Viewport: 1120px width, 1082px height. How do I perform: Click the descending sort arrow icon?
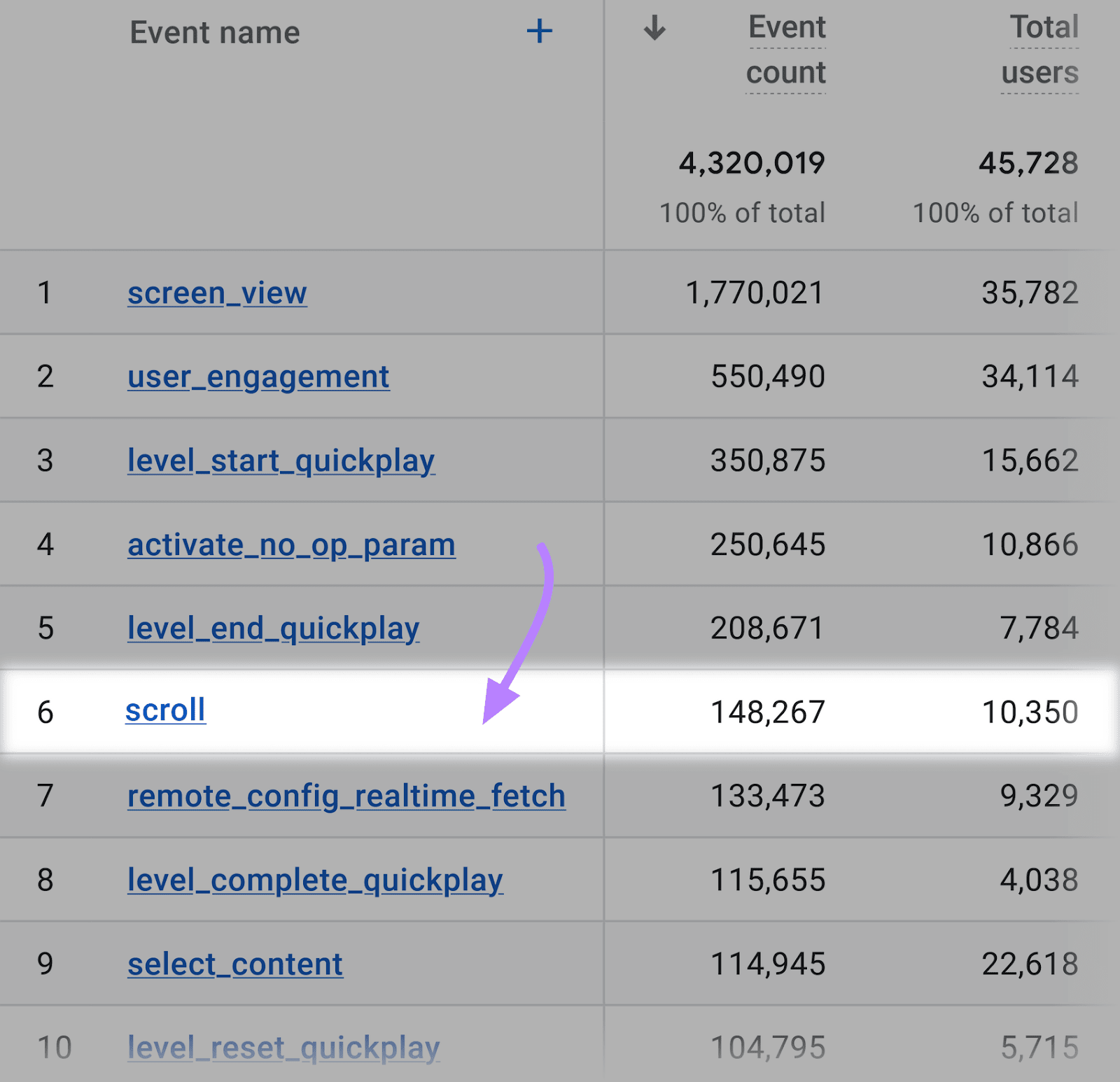(654, 28)
